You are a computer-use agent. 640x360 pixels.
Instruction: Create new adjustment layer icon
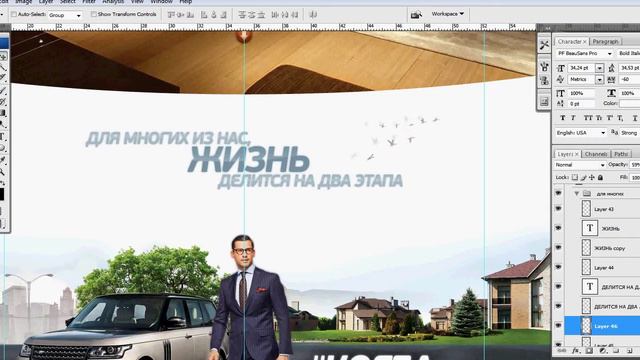603,351
